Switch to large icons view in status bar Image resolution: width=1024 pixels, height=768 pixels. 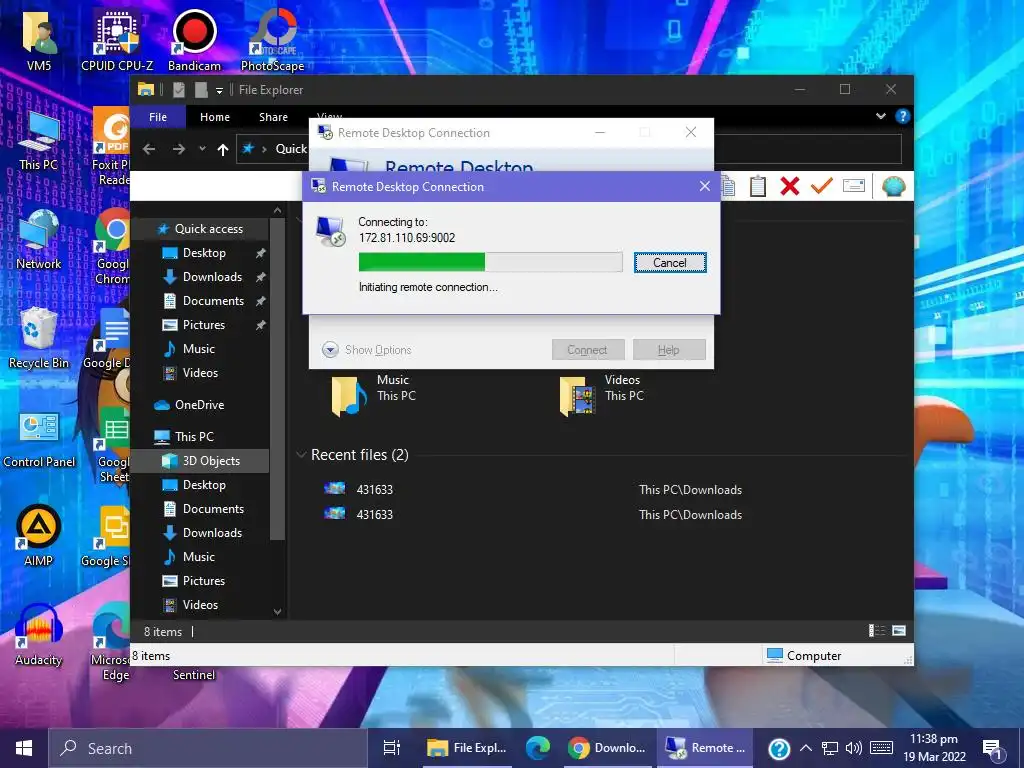pyautogui.click(x=899, y=630)
